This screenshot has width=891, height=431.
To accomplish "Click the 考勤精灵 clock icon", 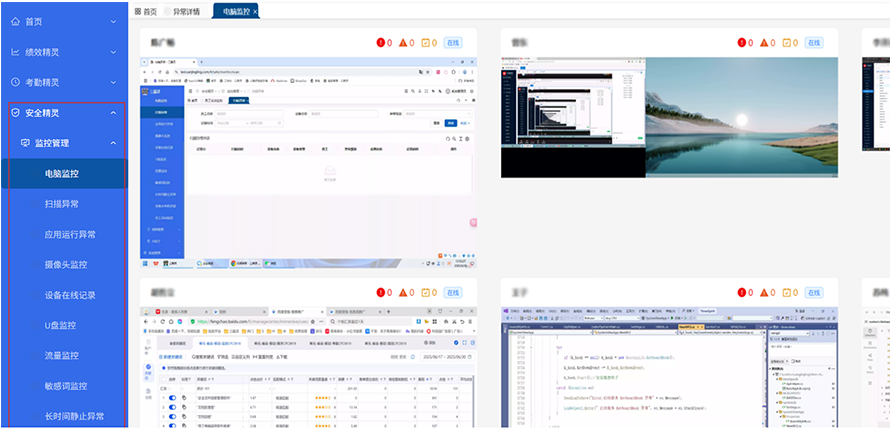I will point(15,82).
